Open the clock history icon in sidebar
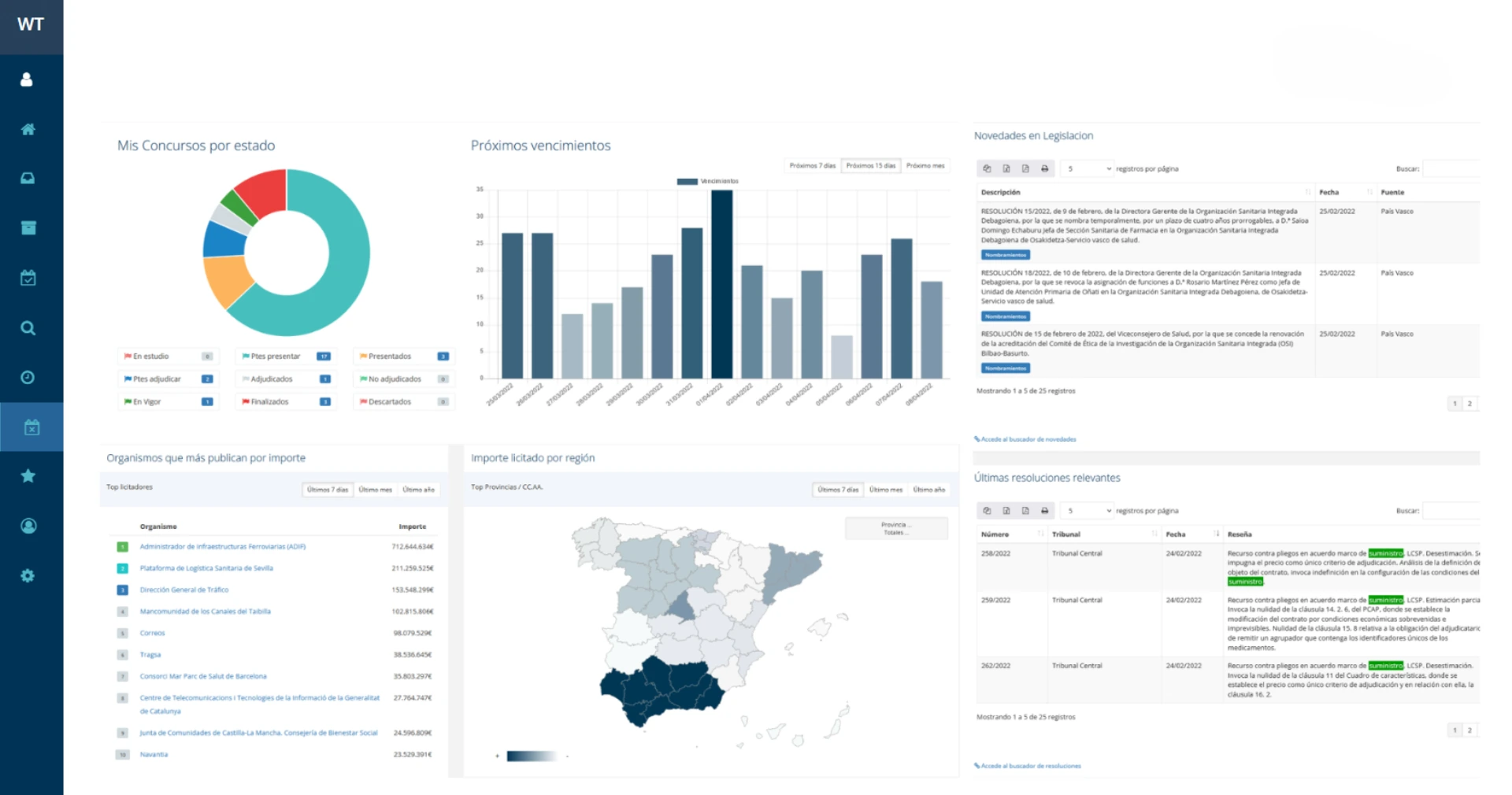The height and width of the screenshot is (795, 1512). point(28,378)
